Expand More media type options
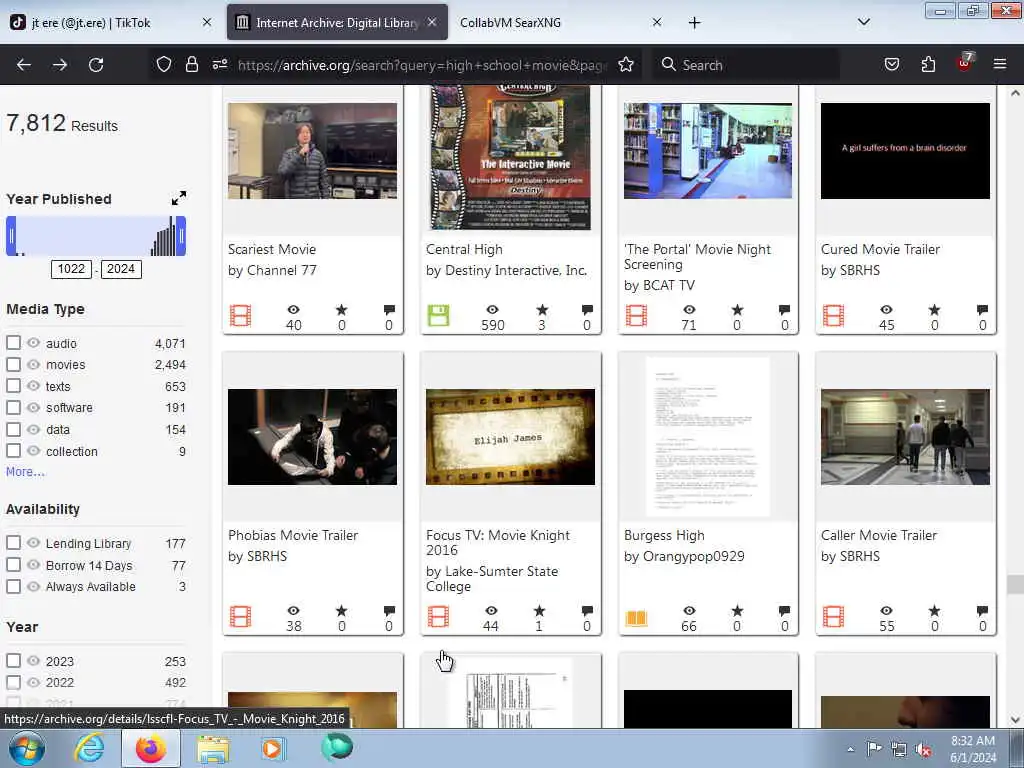Image resolution: width=1024 pixels, height=768 pixels. 25,472
